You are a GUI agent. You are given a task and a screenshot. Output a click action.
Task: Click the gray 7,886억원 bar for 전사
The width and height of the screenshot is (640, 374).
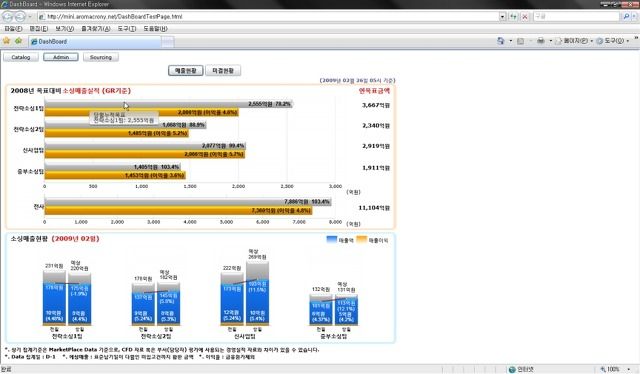tap(188, 202)
